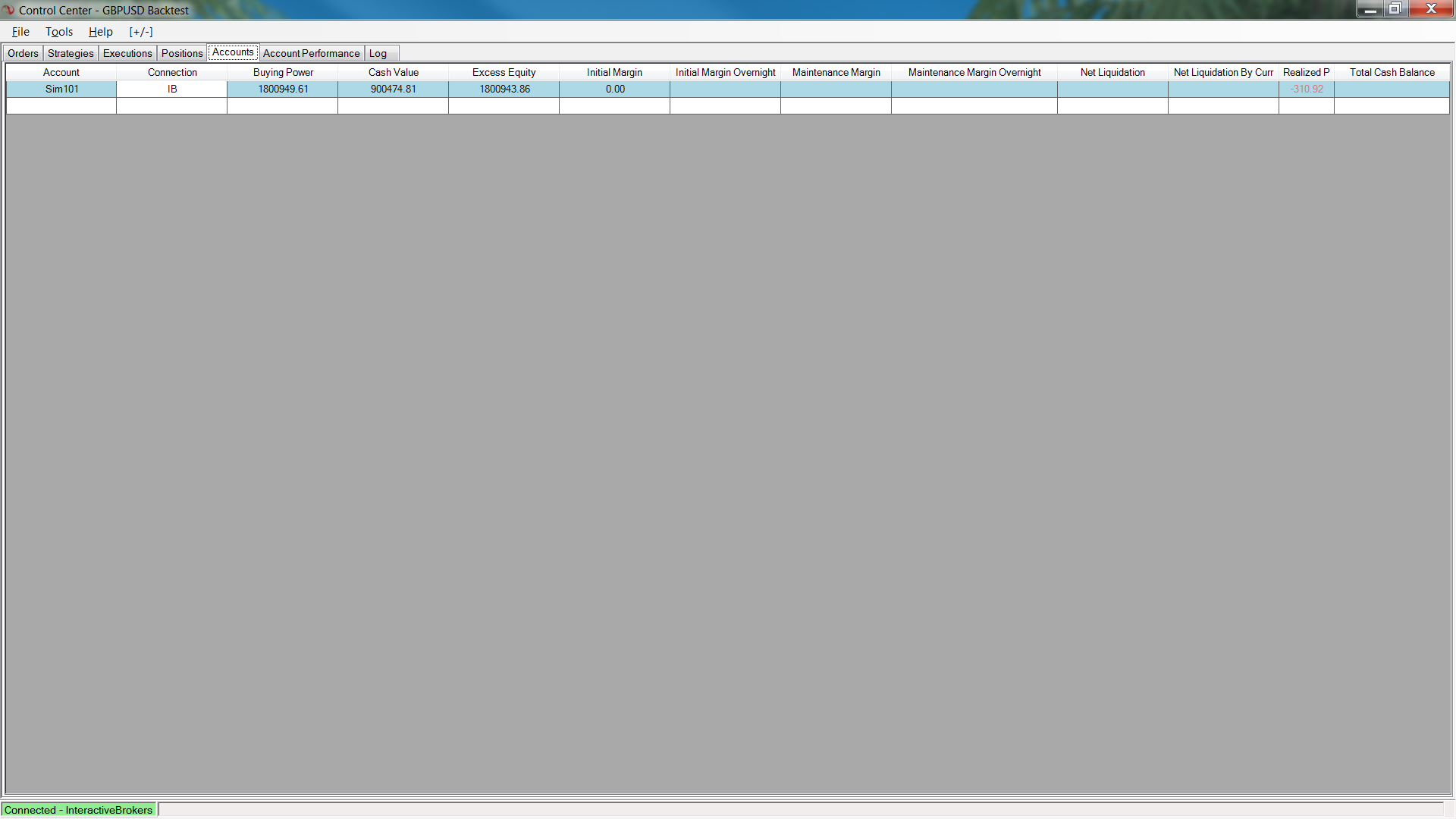Click the Net Liquidation column header
This screenshot has height=819, width=1456.
tap(1112, 72)
